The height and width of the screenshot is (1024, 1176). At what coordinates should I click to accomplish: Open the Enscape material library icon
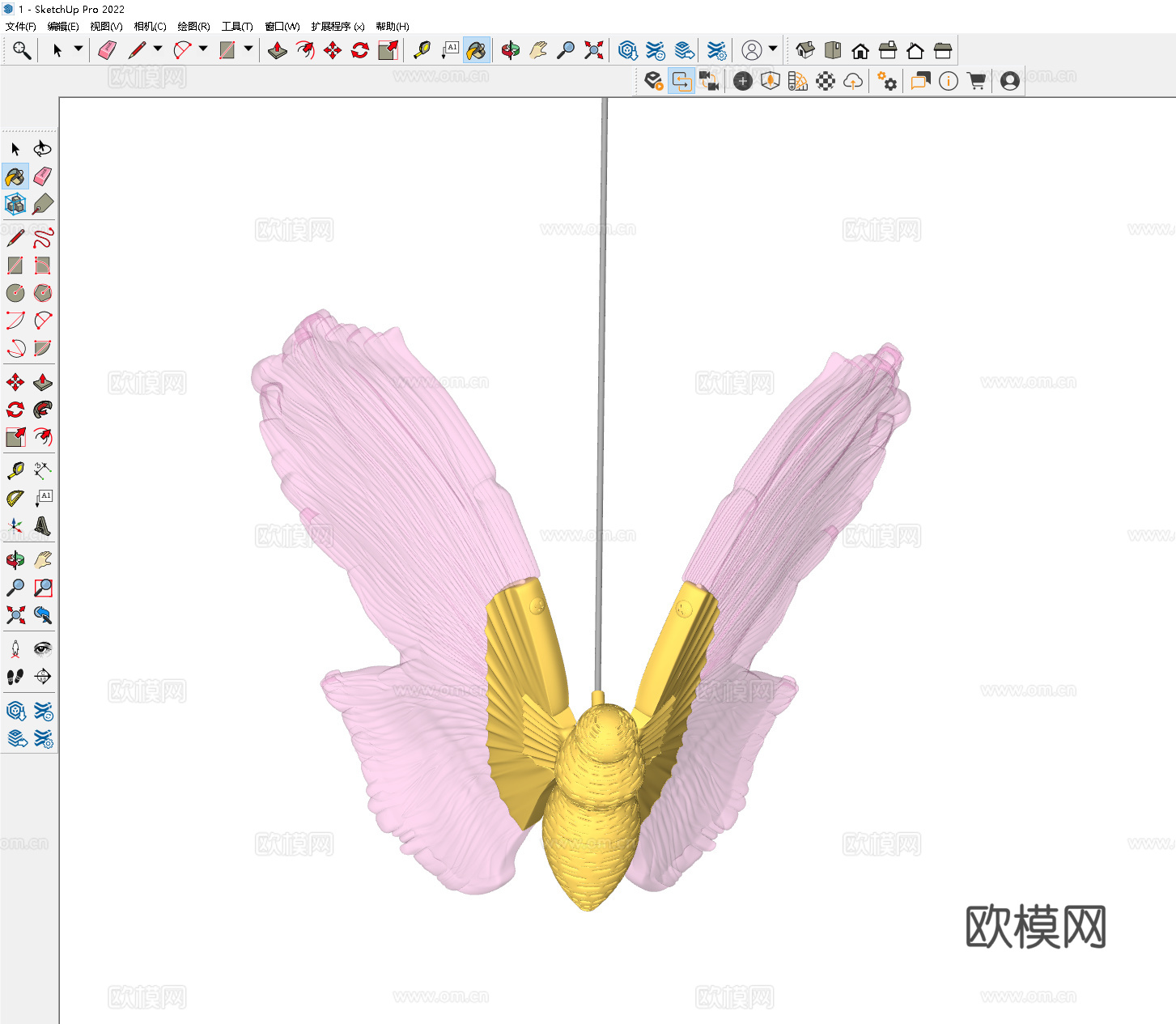797,81
